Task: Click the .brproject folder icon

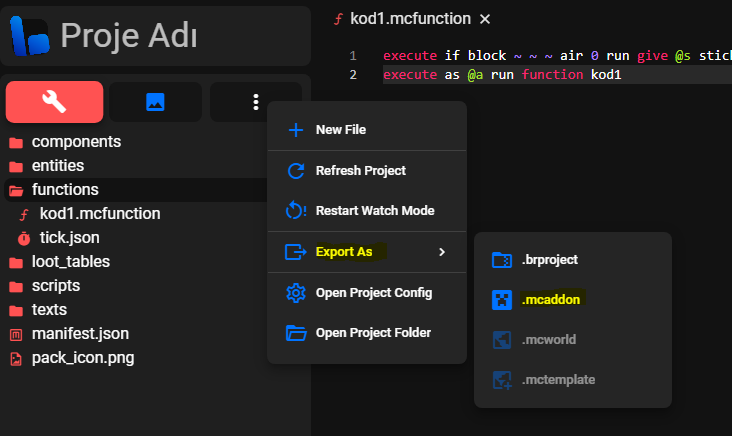Action: click(502, 259)
